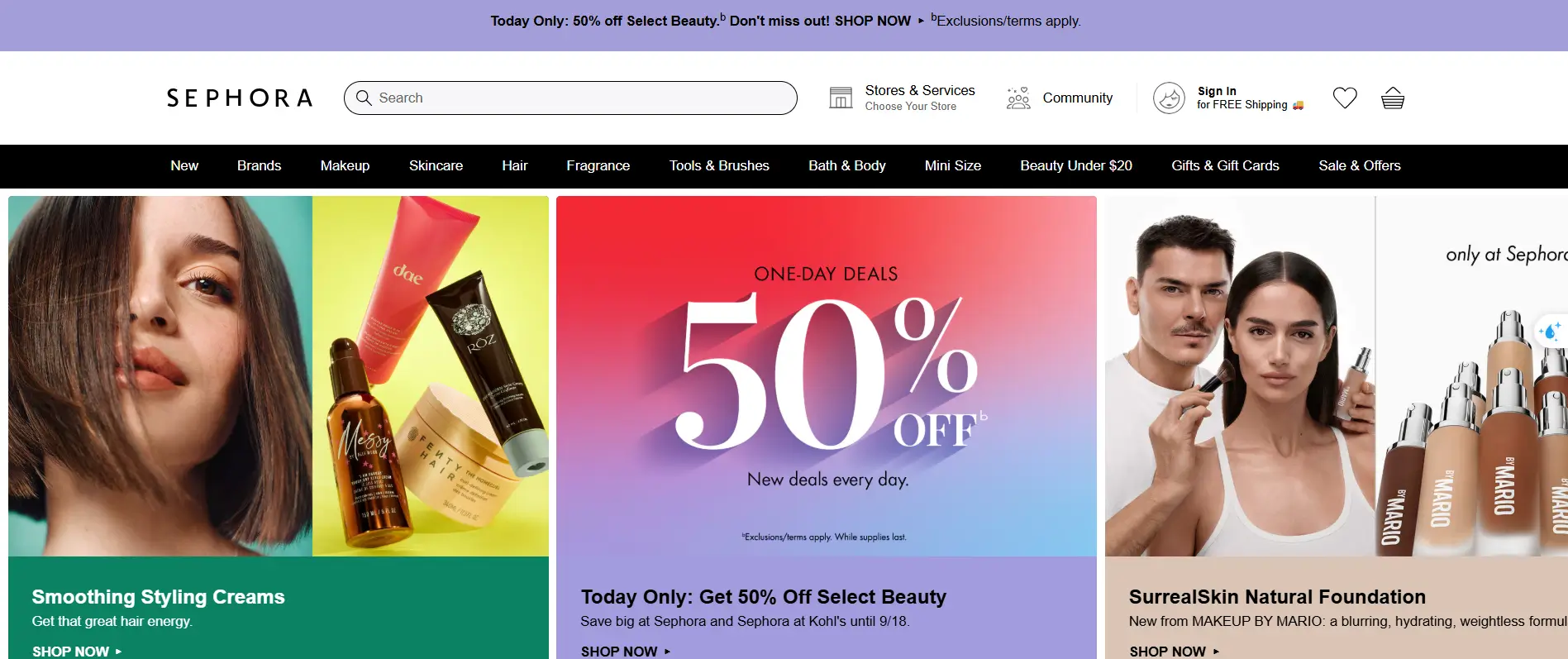Click the Sign In avatar icon
Viewport: 1568px width, 659px height.
click(1169, 98)
